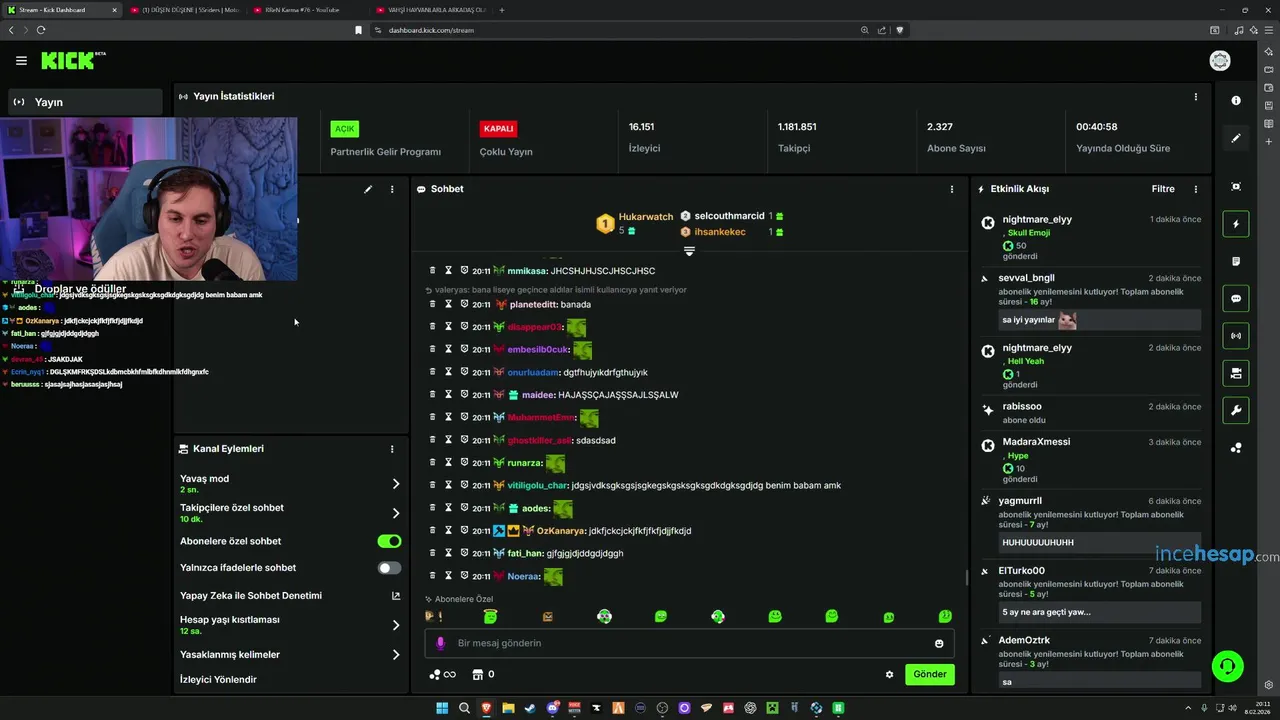The width and height of the screenshot is (1280, 720).
Task: Switch to RReN Karma #78 YouTube tab
Action: coord(306,10)
